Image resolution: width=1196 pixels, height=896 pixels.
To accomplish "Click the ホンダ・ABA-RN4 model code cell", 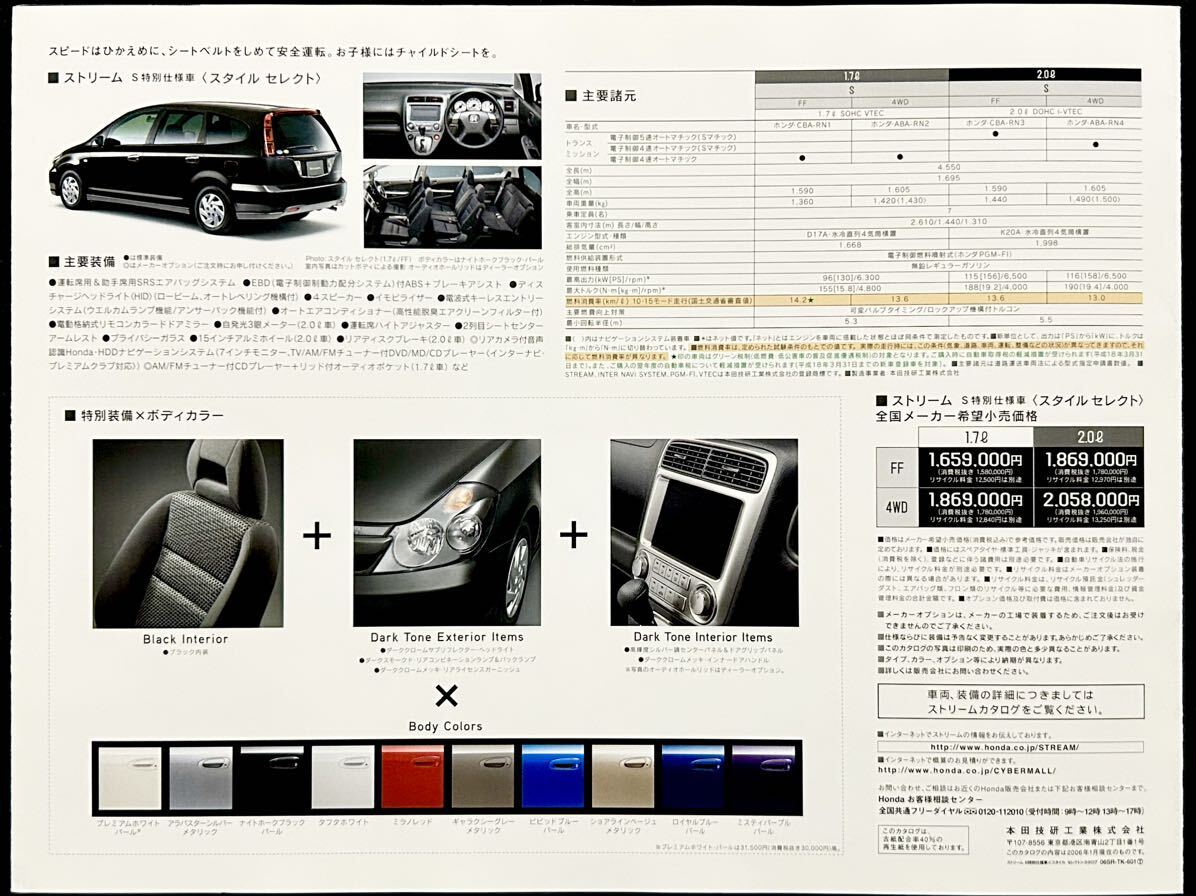I will coord(1095,123).
